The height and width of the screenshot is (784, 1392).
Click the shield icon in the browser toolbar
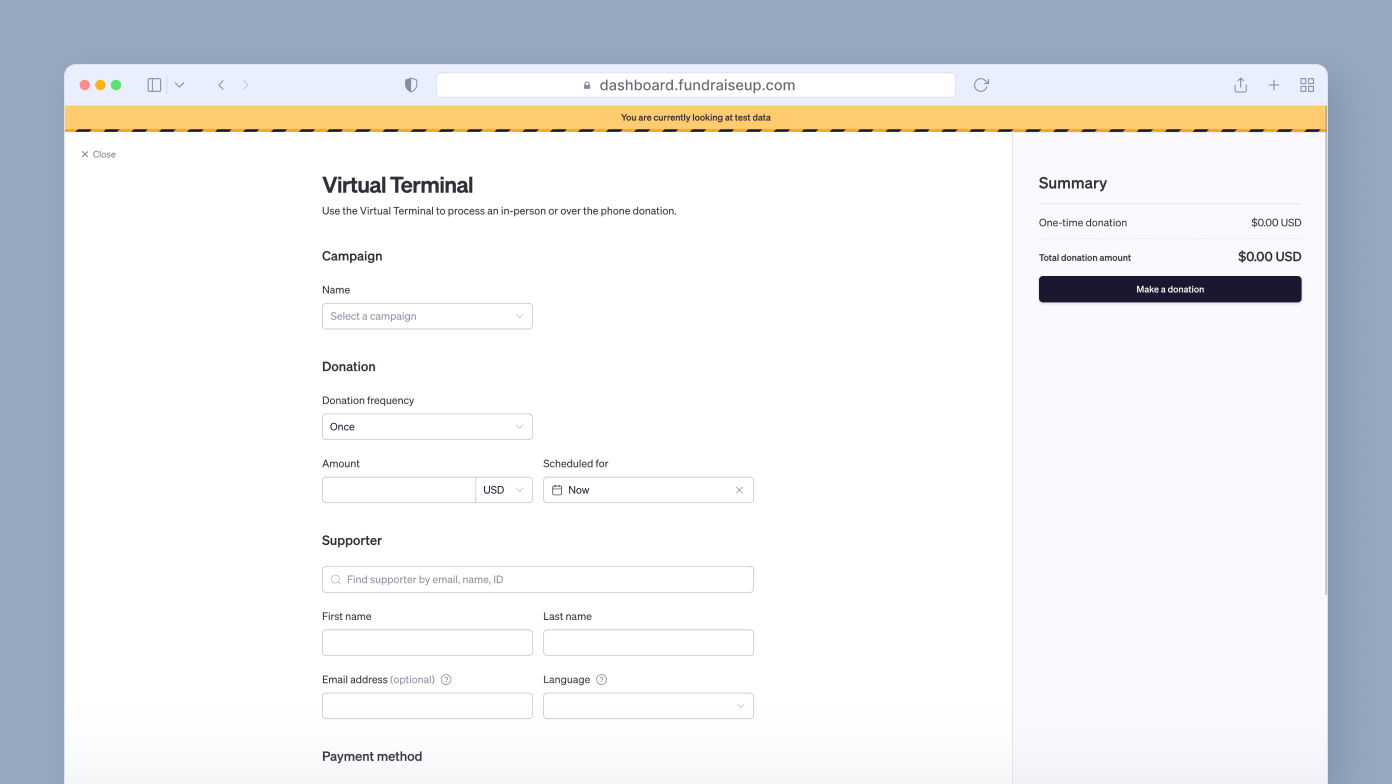coord(410,84)
